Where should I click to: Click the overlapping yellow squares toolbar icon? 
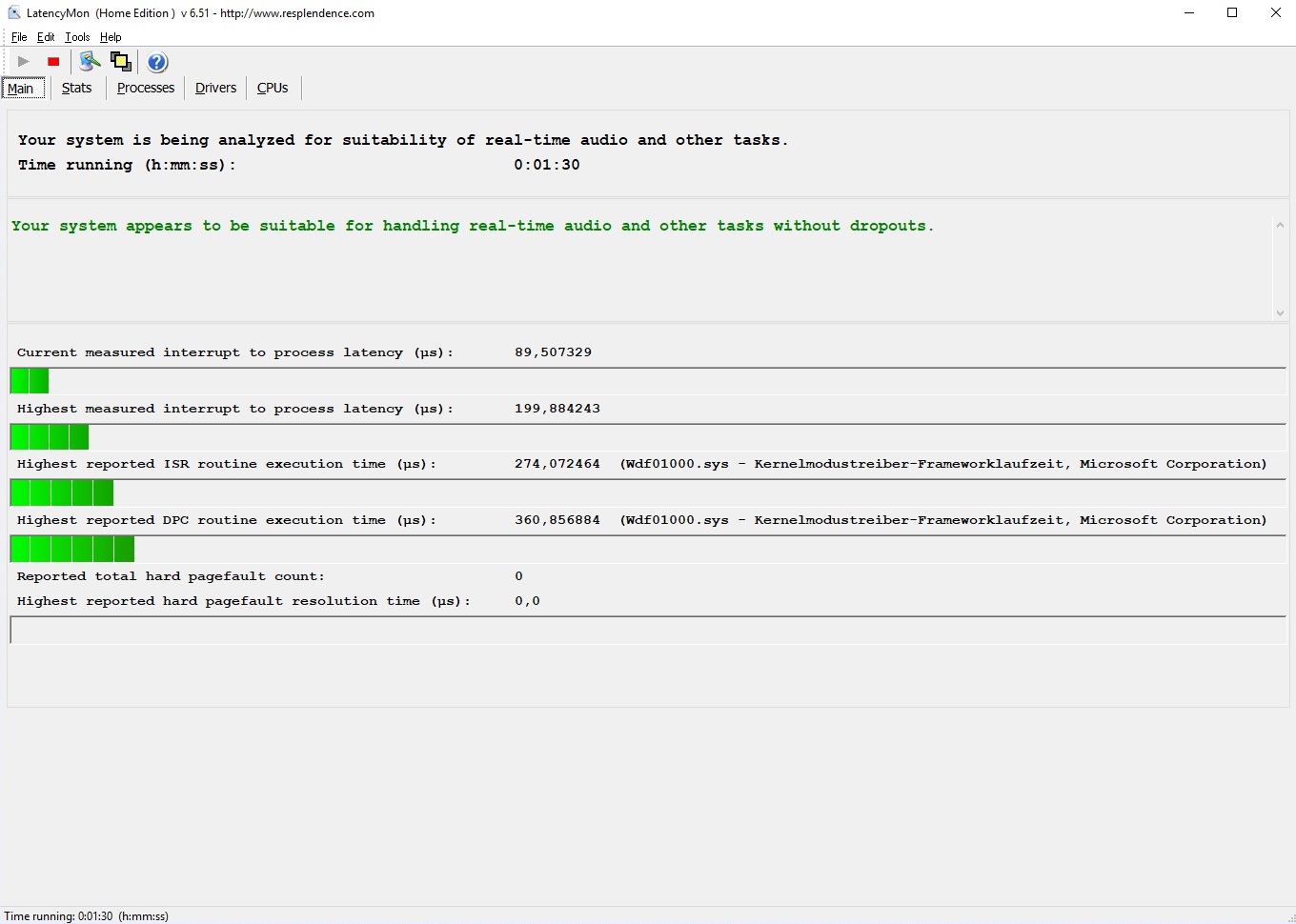121,62
